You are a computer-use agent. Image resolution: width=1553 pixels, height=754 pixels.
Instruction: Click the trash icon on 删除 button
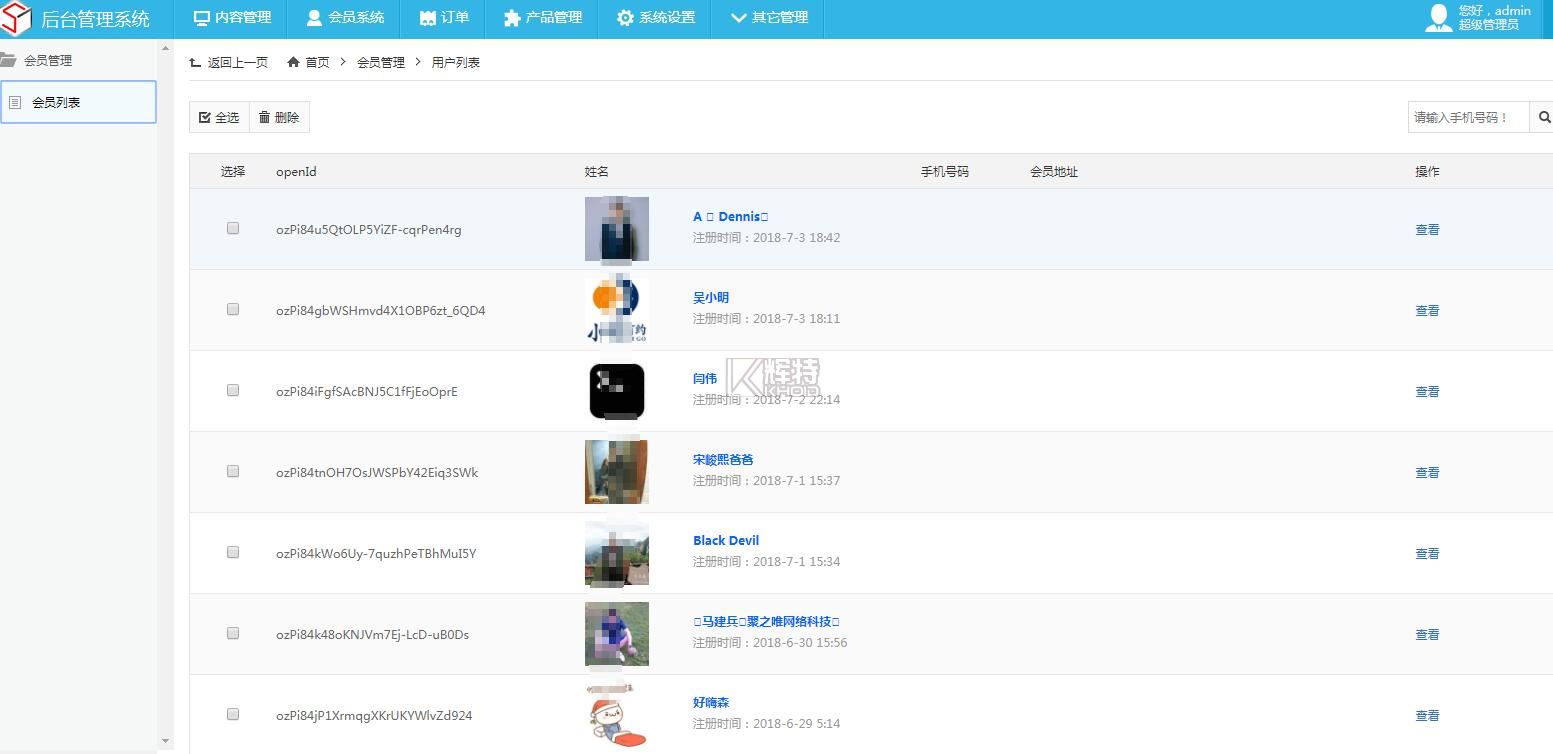264,117
